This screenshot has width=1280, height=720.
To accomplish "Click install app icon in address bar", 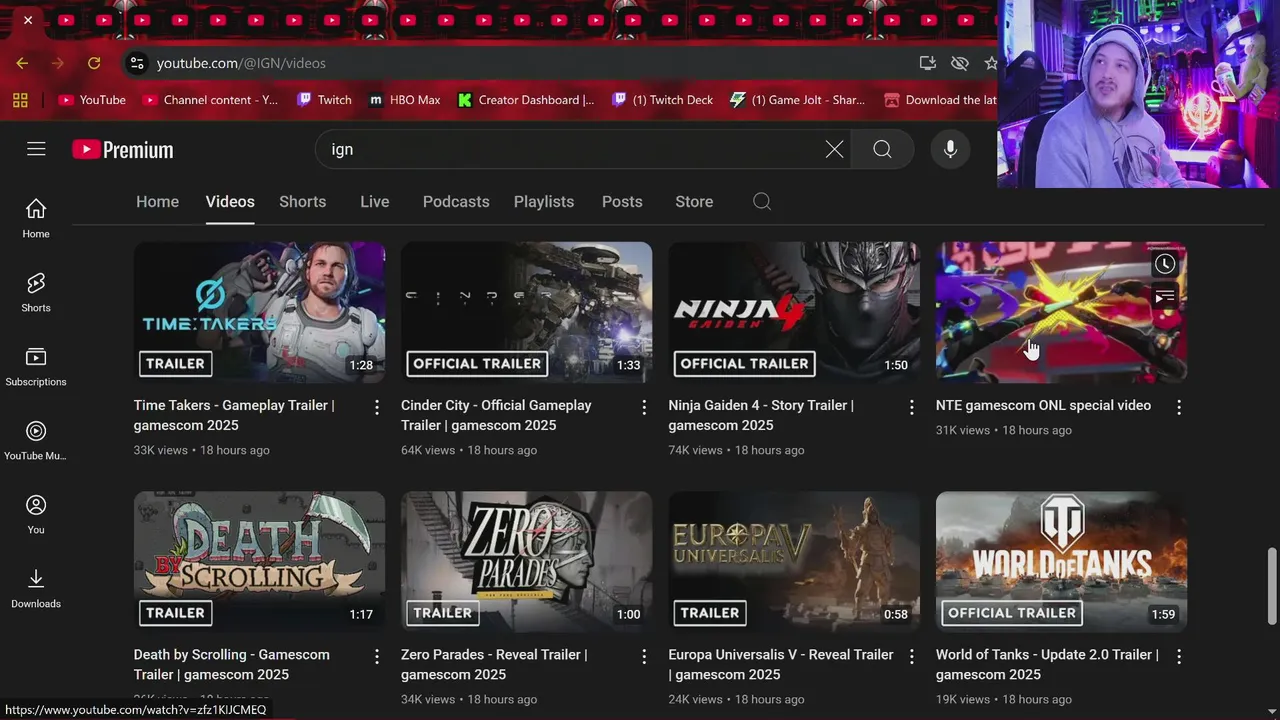I will tap(928, 63).
